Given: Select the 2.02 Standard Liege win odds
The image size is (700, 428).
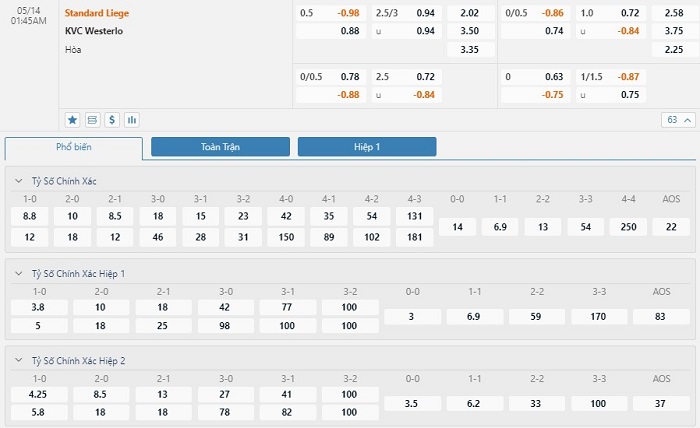Looking at the screenshot, I should pyautogui.click(x=470, y=13).
